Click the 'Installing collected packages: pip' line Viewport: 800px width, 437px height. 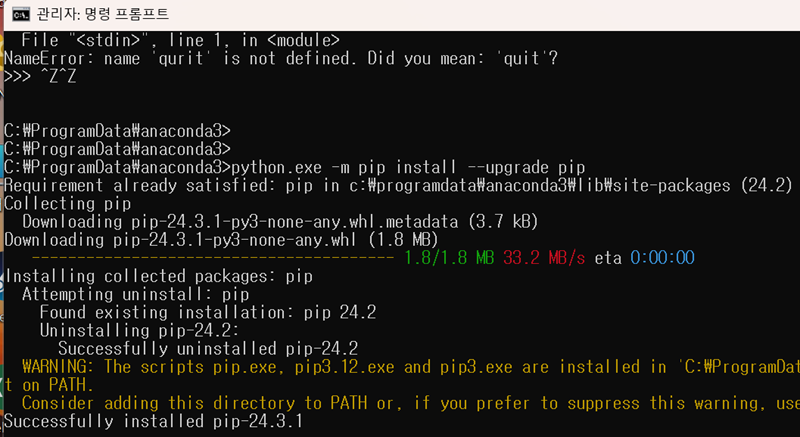point(159,276)
